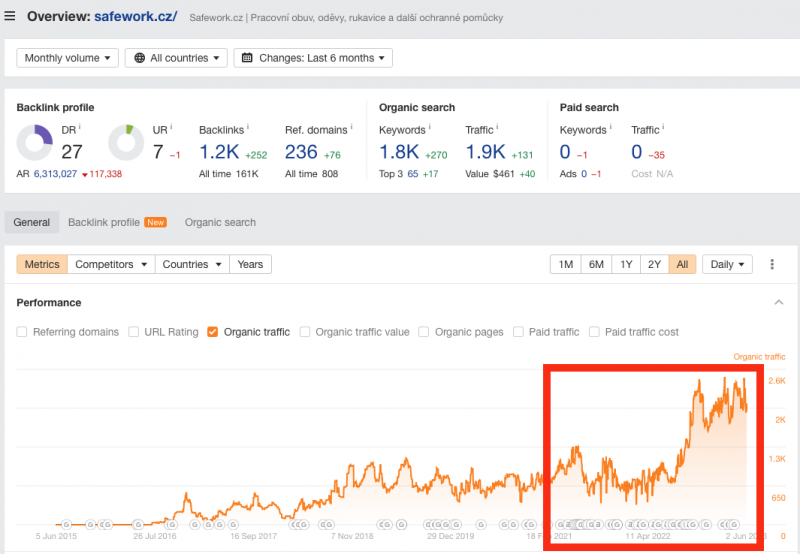This screenshot has width=800, height=554.
Task: Open the hamburger menu icon
Action: point(9,16)
